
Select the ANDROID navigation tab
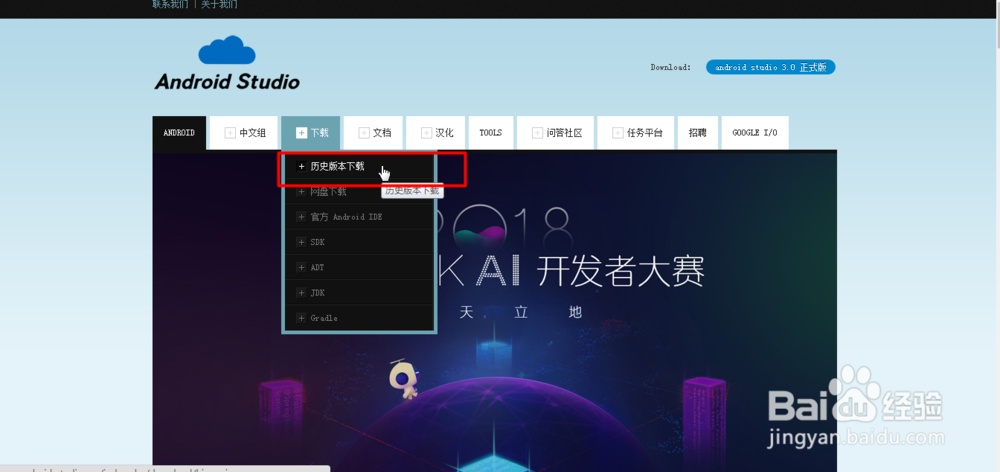pyautogui.click(x=179, y=133)
